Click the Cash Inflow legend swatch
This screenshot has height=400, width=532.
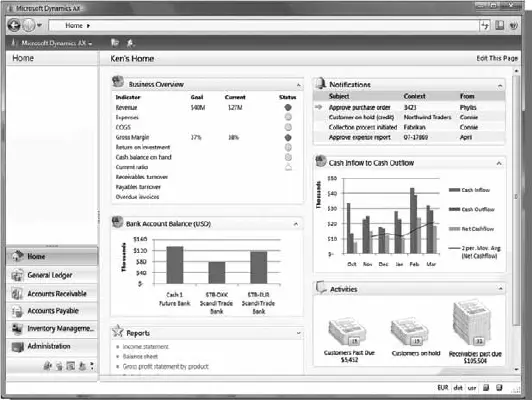pyautogui.click(x=454, y=190)
